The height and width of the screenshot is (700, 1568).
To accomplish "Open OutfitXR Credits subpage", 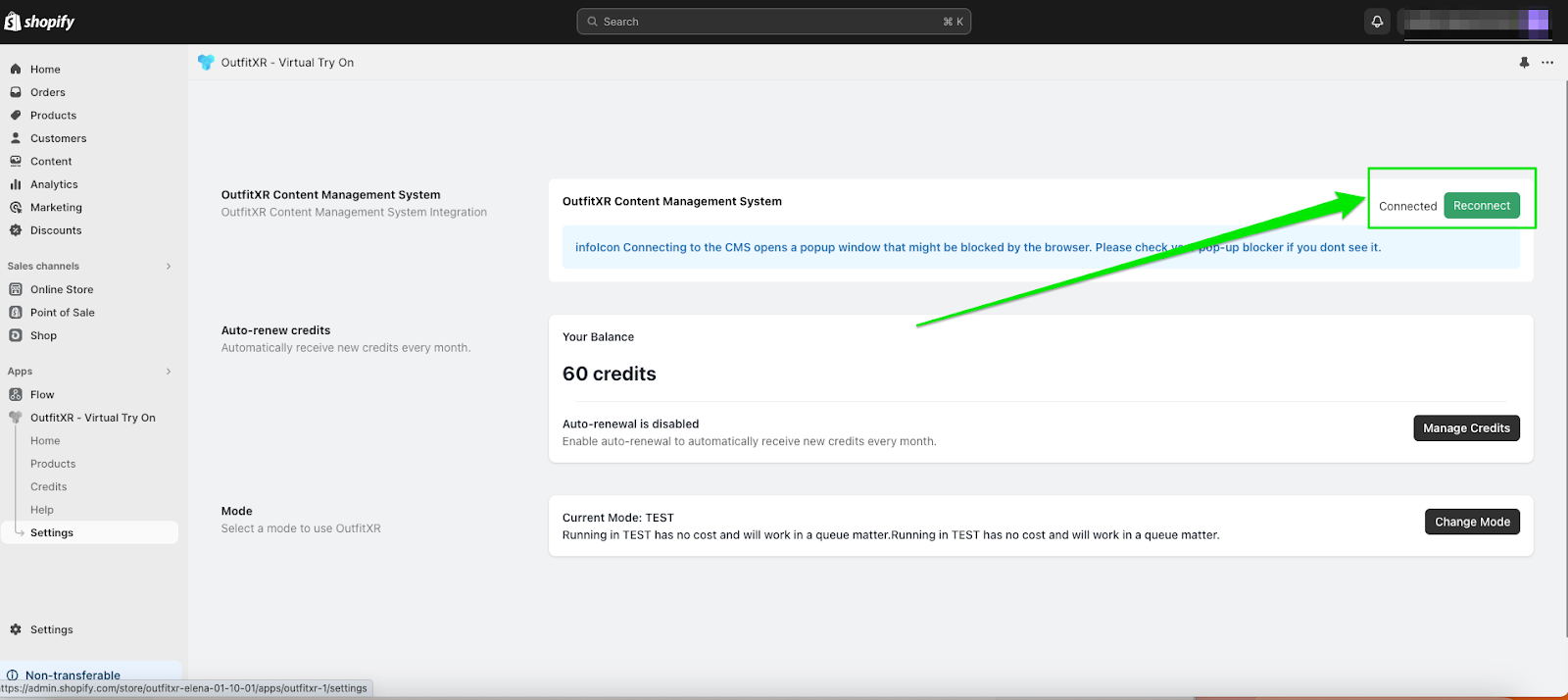I will (x=49, y=487).
